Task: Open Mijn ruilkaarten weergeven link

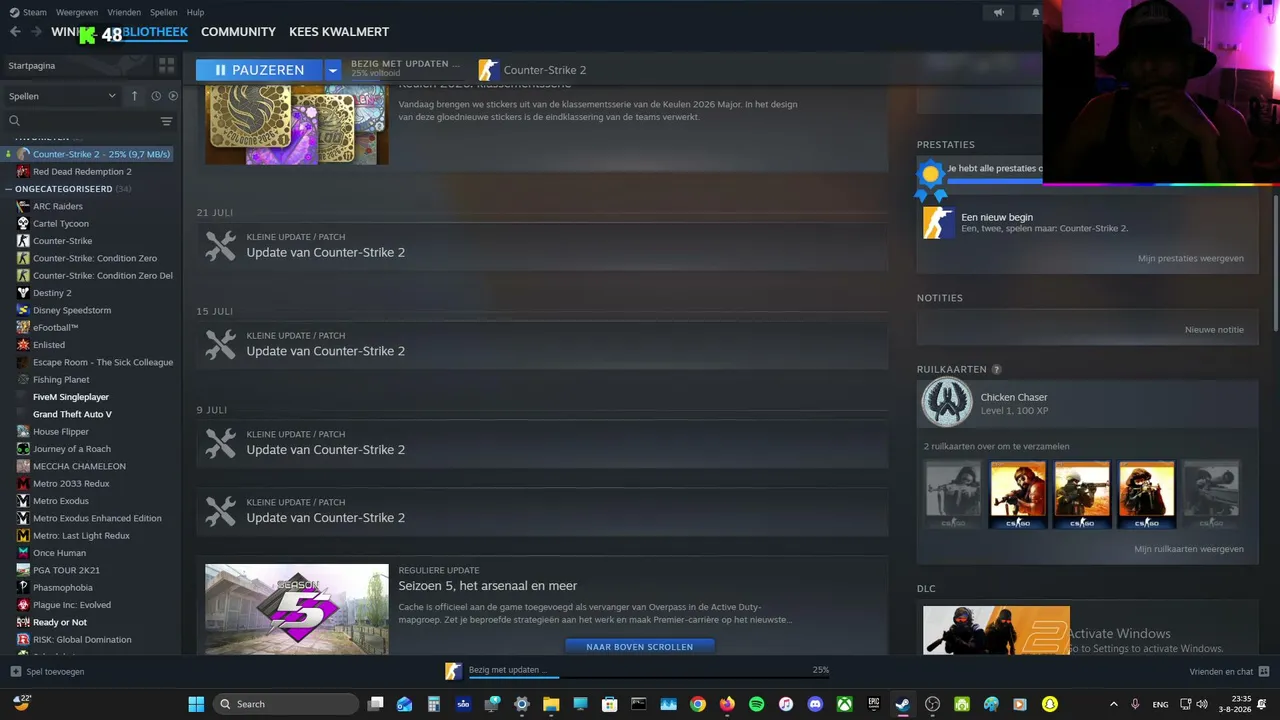Action: coord(1189,549)
